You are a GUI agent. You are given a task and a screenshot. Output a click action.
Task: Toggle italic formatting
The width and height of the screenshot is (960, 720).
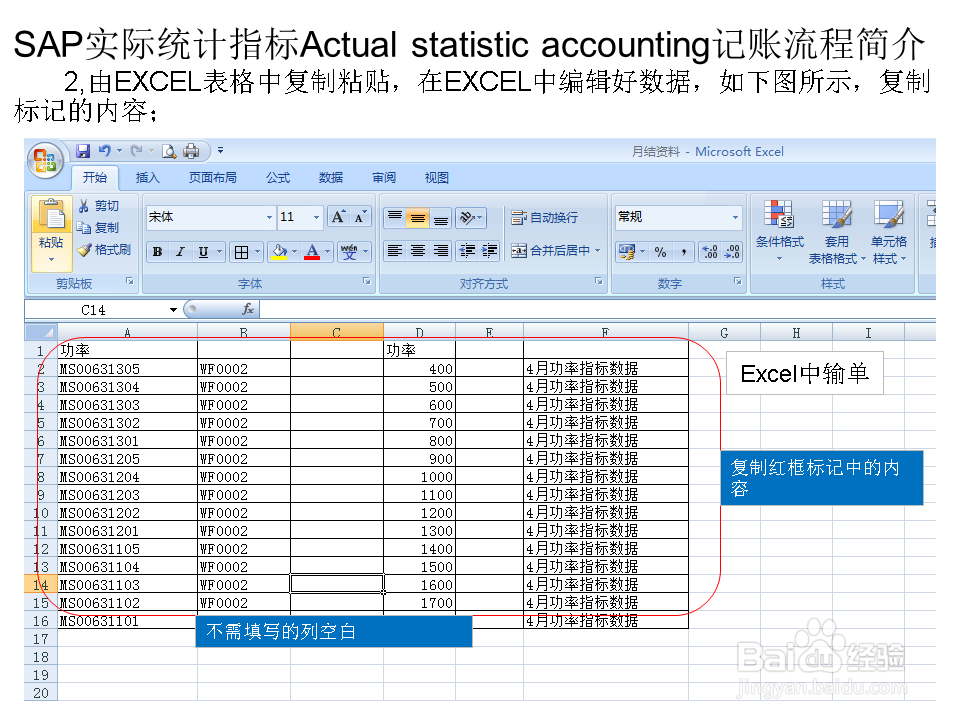[x=180, y=252]
